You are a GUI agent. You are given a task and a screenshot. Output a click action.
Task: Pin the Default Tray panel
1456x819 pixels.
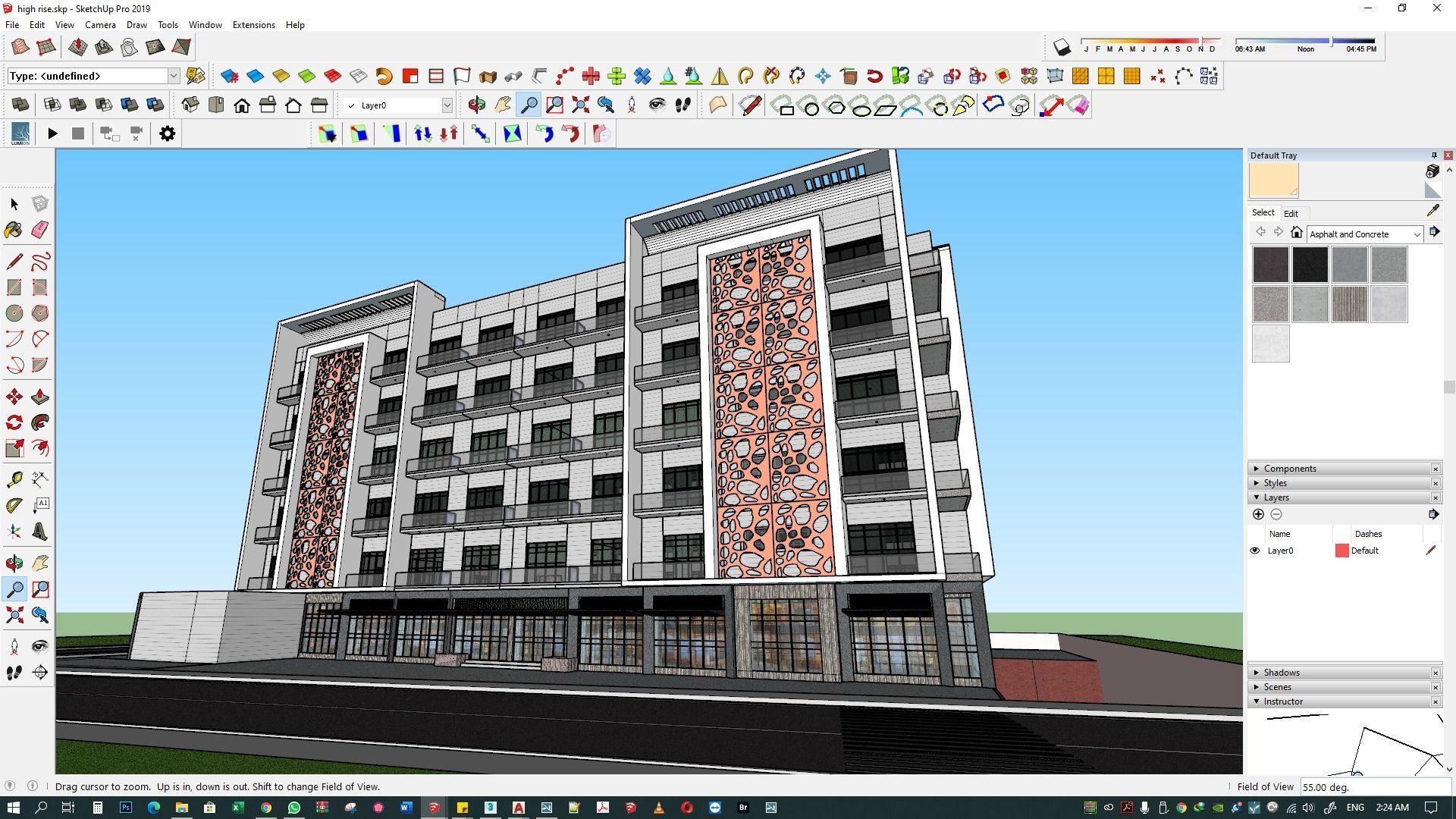(x=1433, y=155)
